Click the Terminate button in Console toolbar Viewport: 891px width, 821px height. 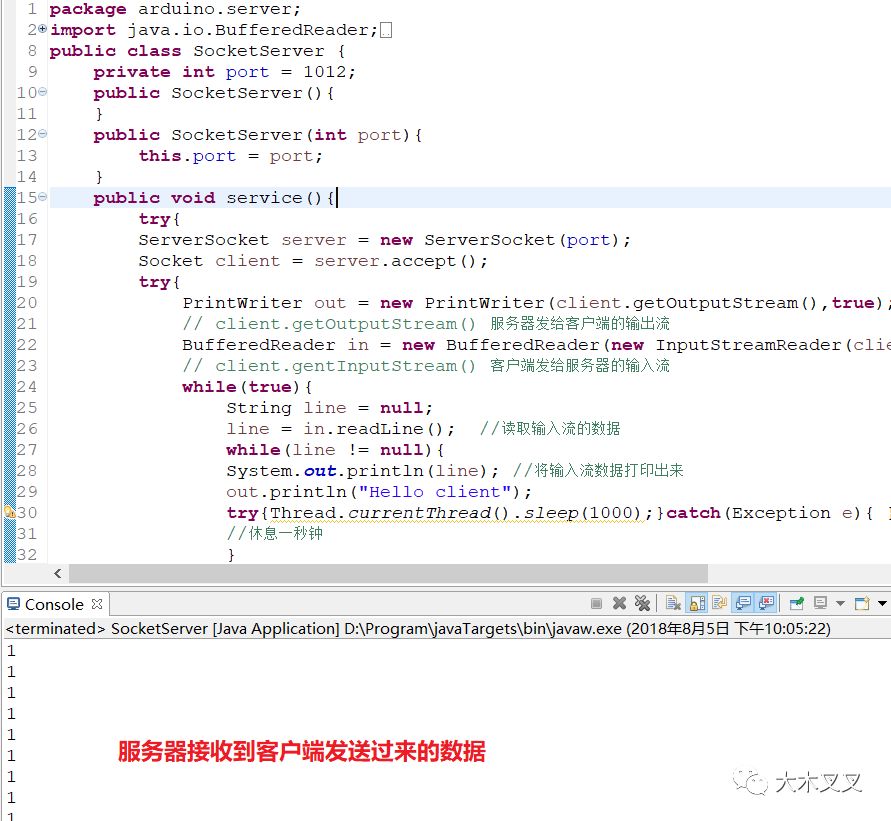pyautogui.click(x=596, y=604)
